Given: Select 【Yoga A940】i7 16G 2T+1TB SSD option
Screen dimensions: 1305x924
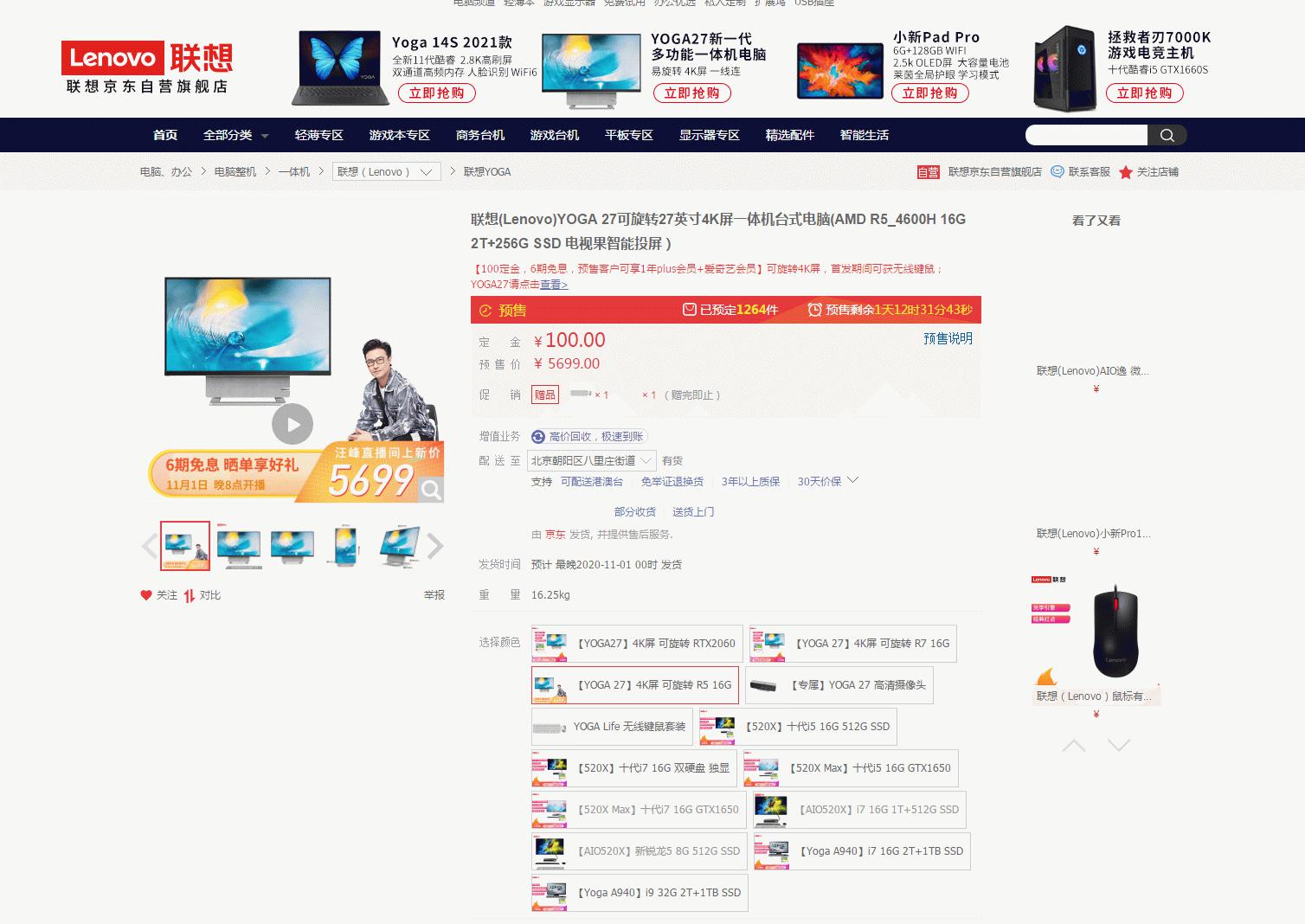Looking at the screenshot, I should click(x=862, y=851).
